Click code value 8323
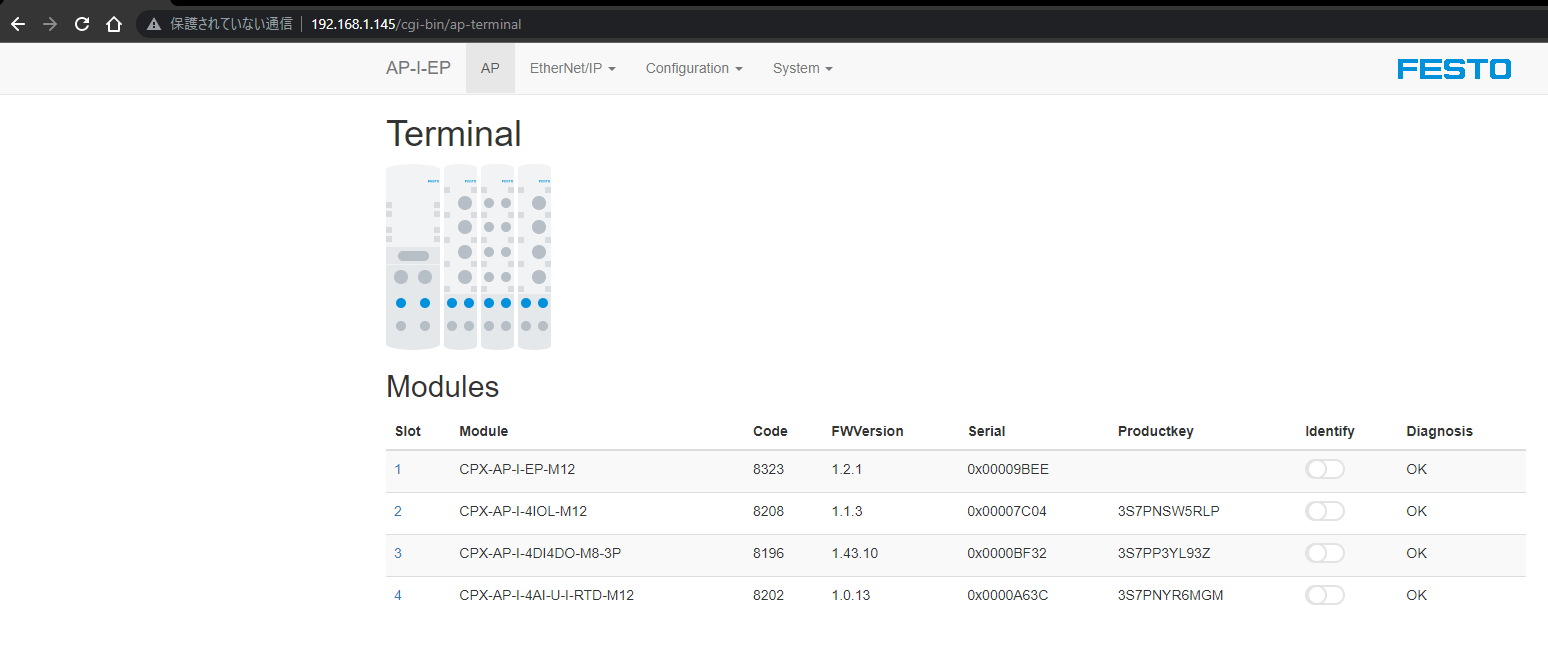Screen dimensions: 1548x659 tap(769, 469)
